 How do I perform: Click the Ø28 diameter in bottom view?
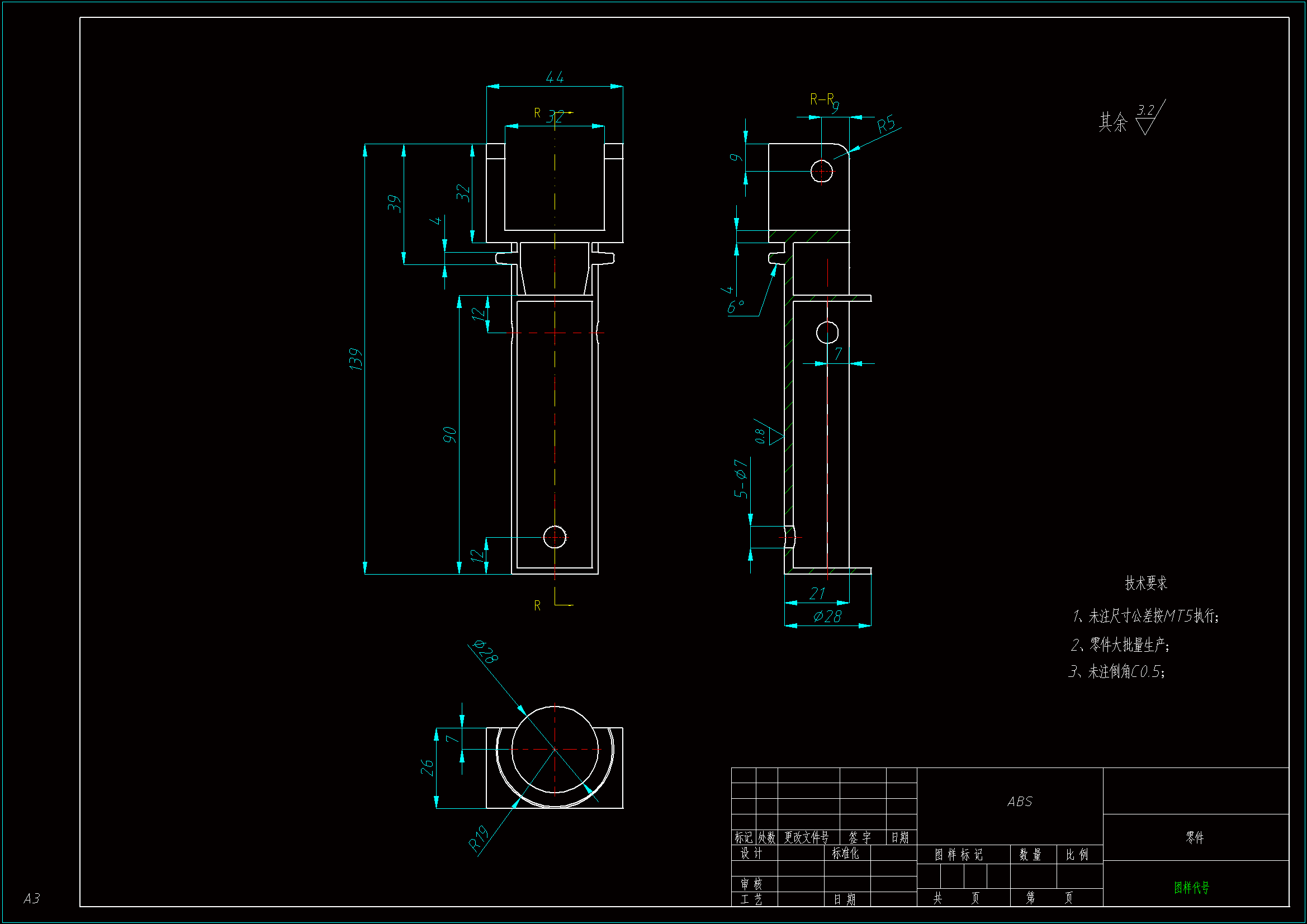486,651
